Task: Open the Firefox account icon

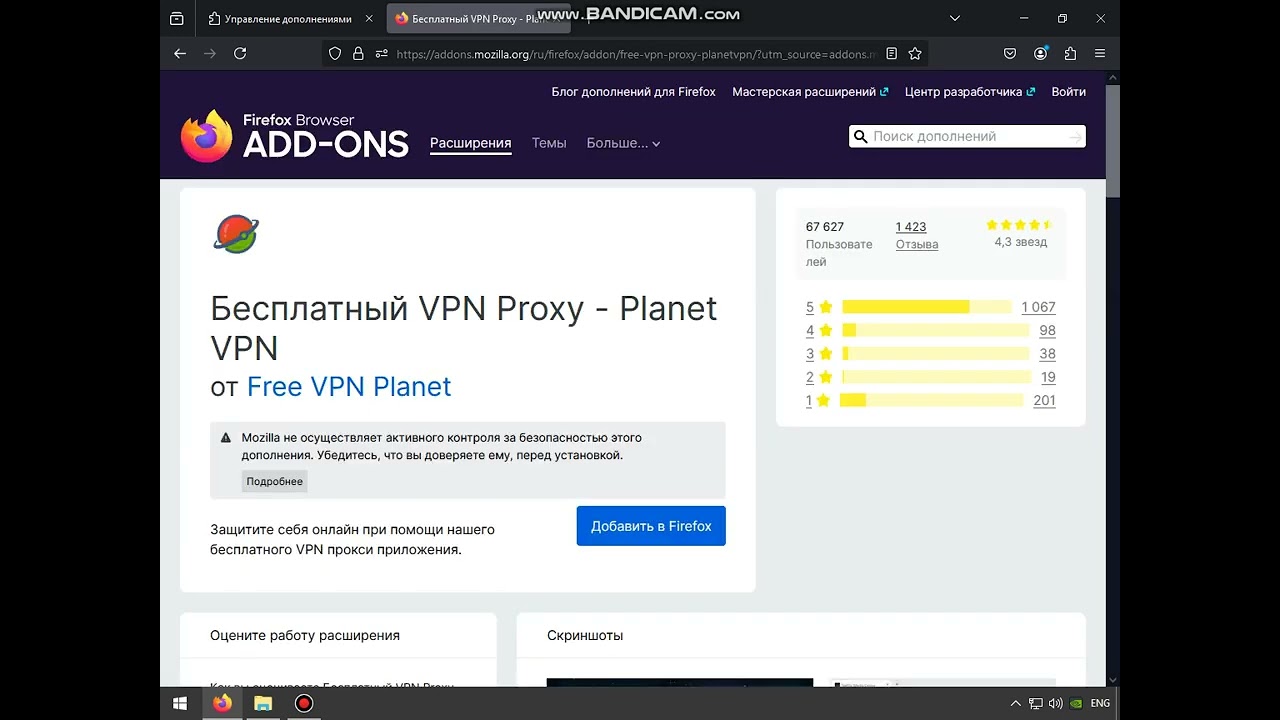Action: (1040, 54)
